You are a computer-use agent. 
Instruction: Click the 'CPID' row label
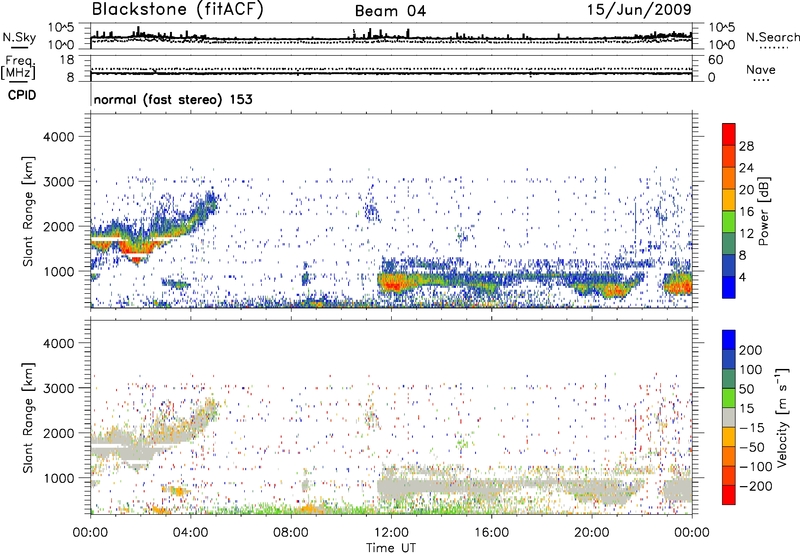coord(22,95)
